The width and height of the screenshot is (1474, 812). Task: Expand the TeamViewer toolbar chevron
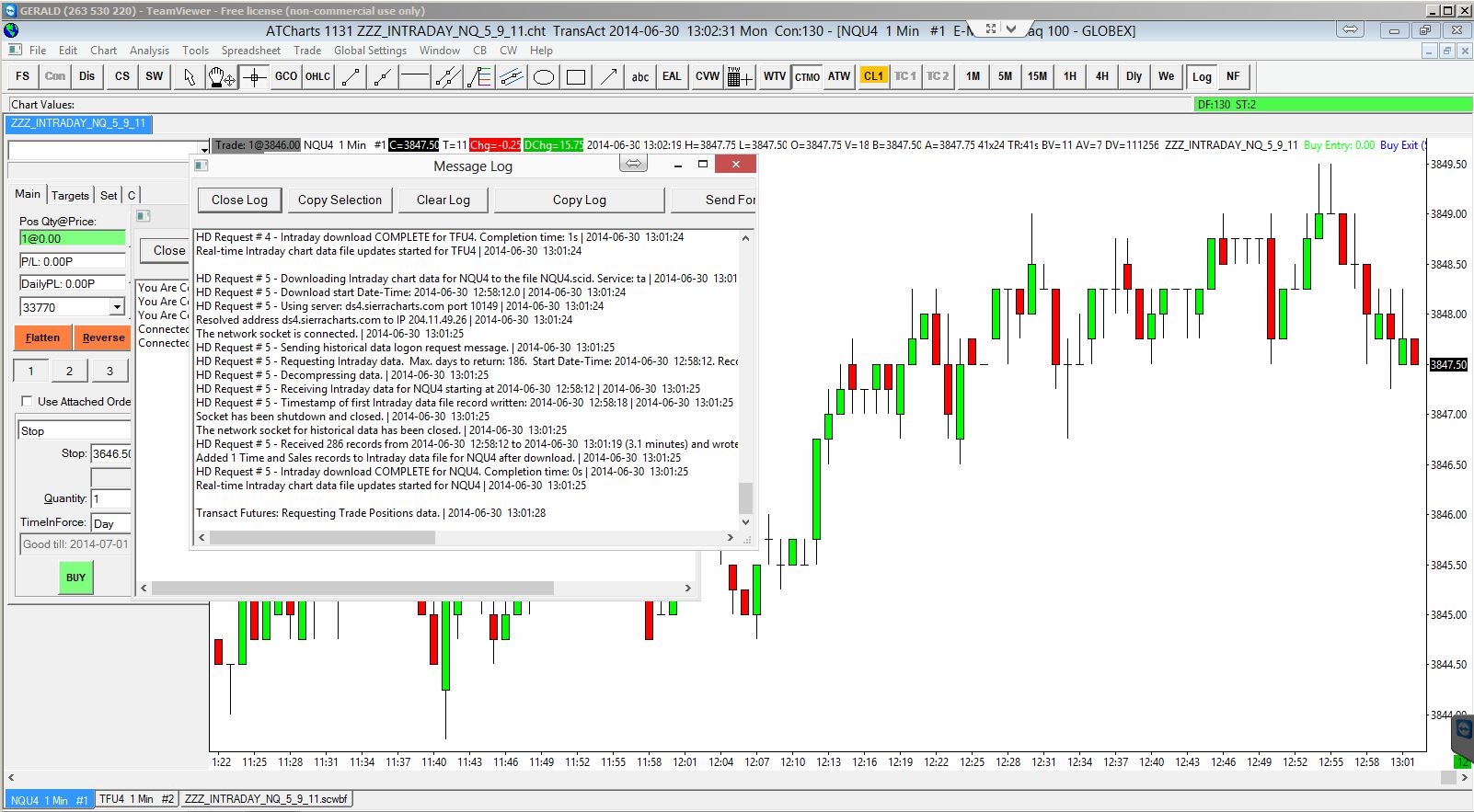[1011, 29]
